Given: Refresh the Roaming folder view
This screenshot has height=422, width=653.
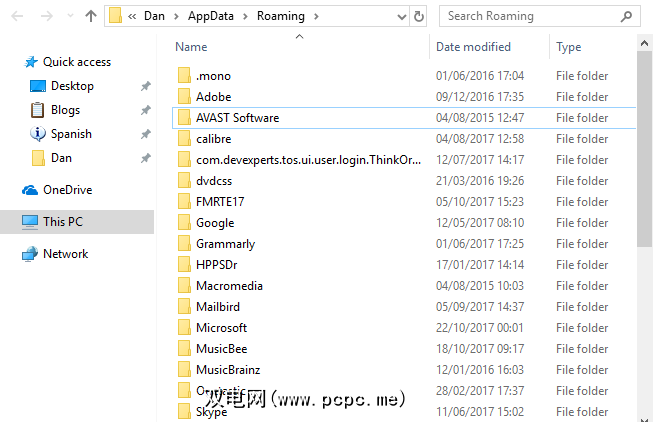Looking at the screenshot, I should pos(419,17).
